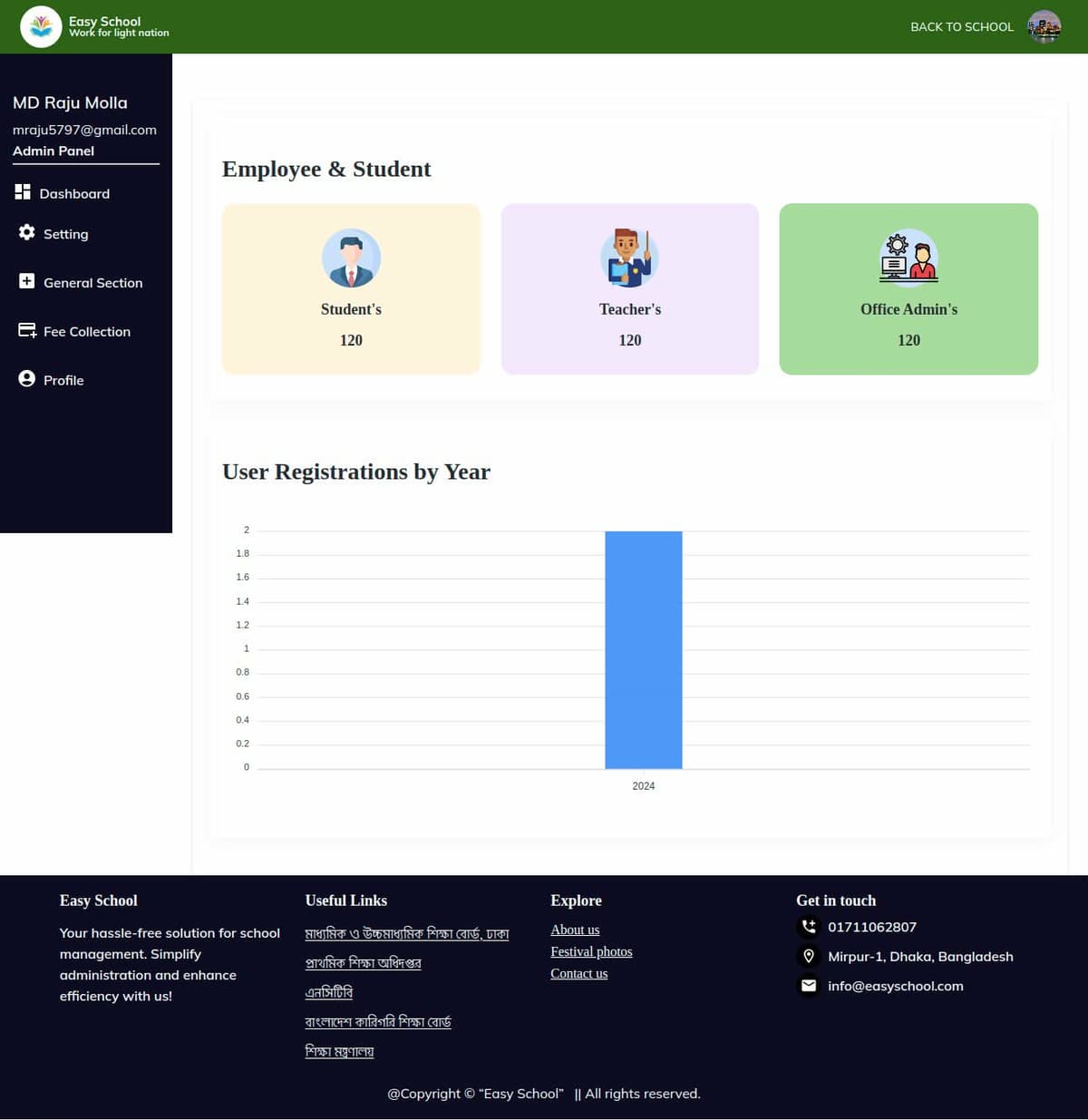This screenshot has height=1120, width=1088.
Task: Select the Fee Collection icon
Action: 25,331
